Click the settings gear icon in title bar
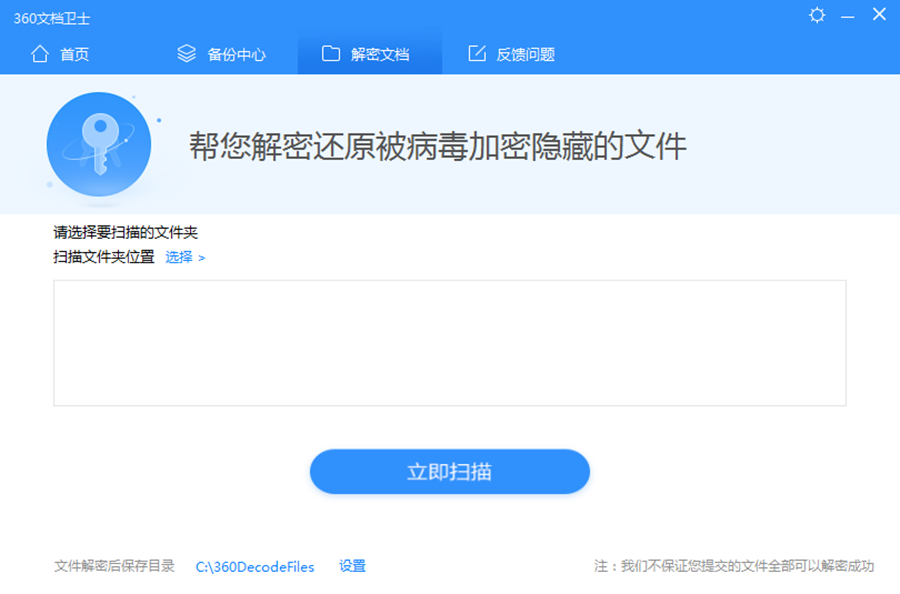Image resolution: width=900 pixels, height=594 pixels. [817, 15]
